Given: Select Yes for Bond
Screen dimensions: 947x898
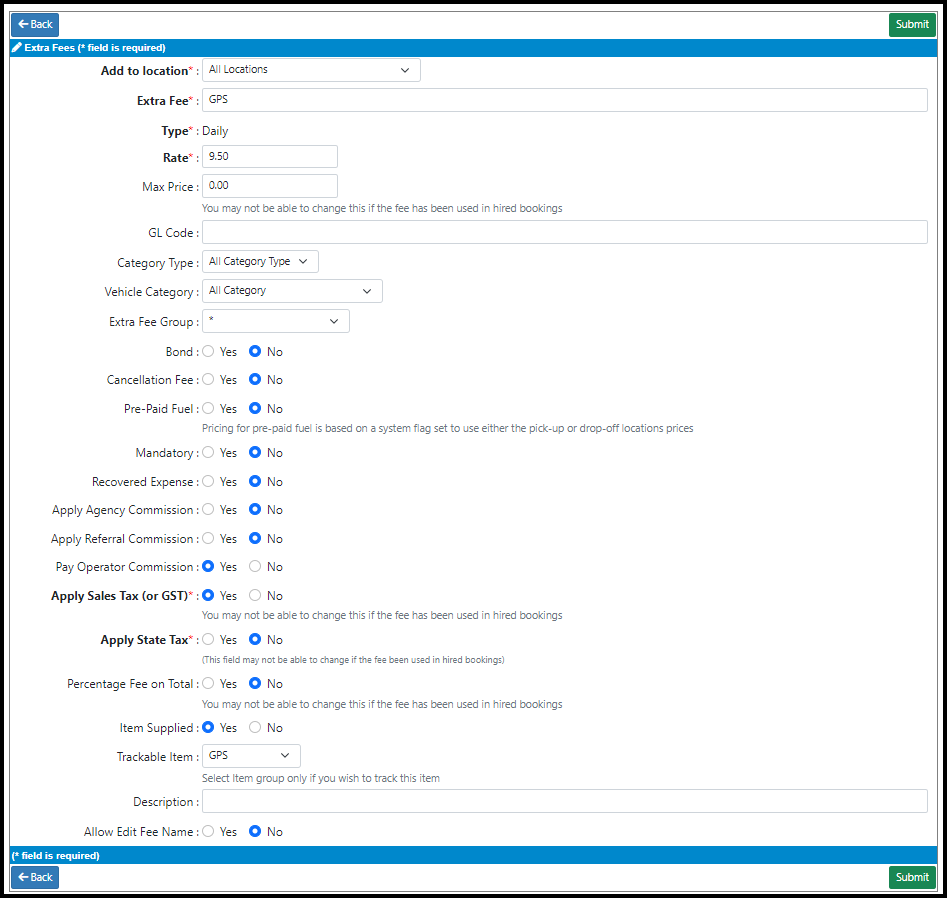Looking at the screenshot, I should (209, 352).
